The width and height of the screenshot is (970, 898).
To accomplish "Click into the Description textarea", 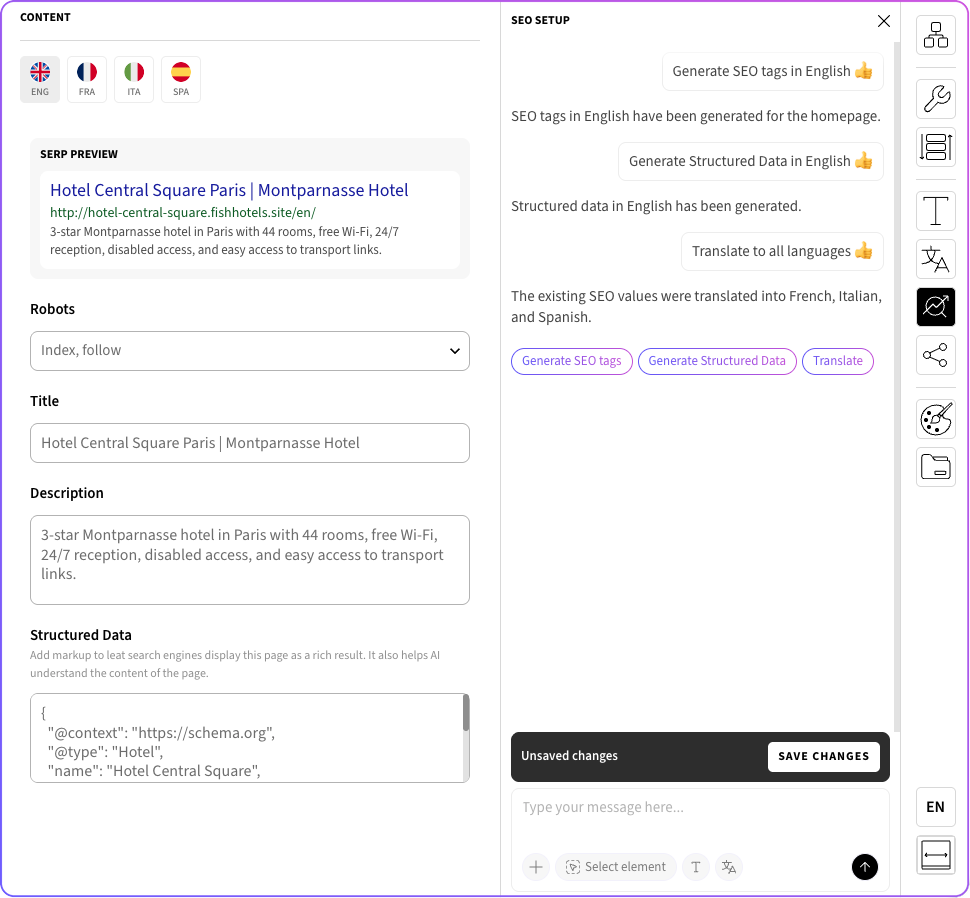I will tap(250, 560).
